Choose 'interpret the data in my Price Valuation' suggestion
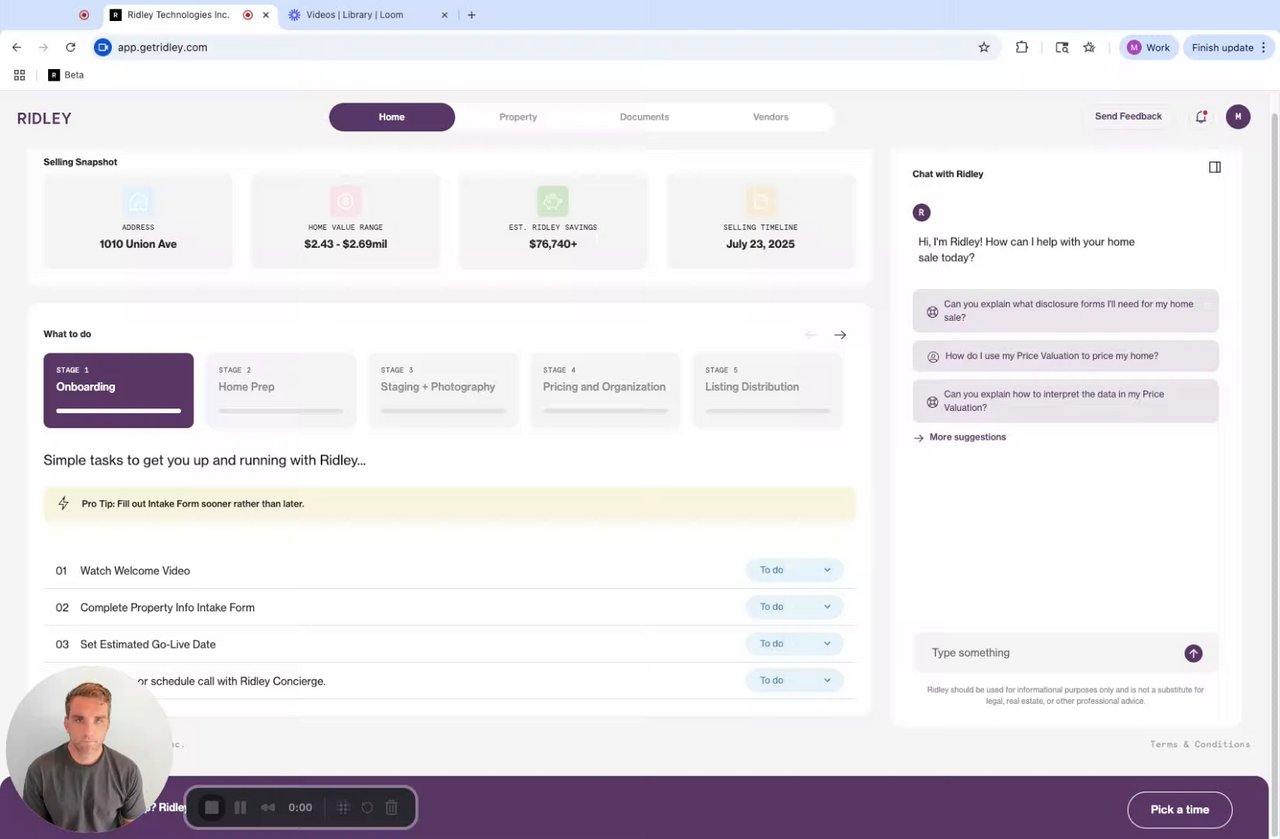 click(1066, 401)
